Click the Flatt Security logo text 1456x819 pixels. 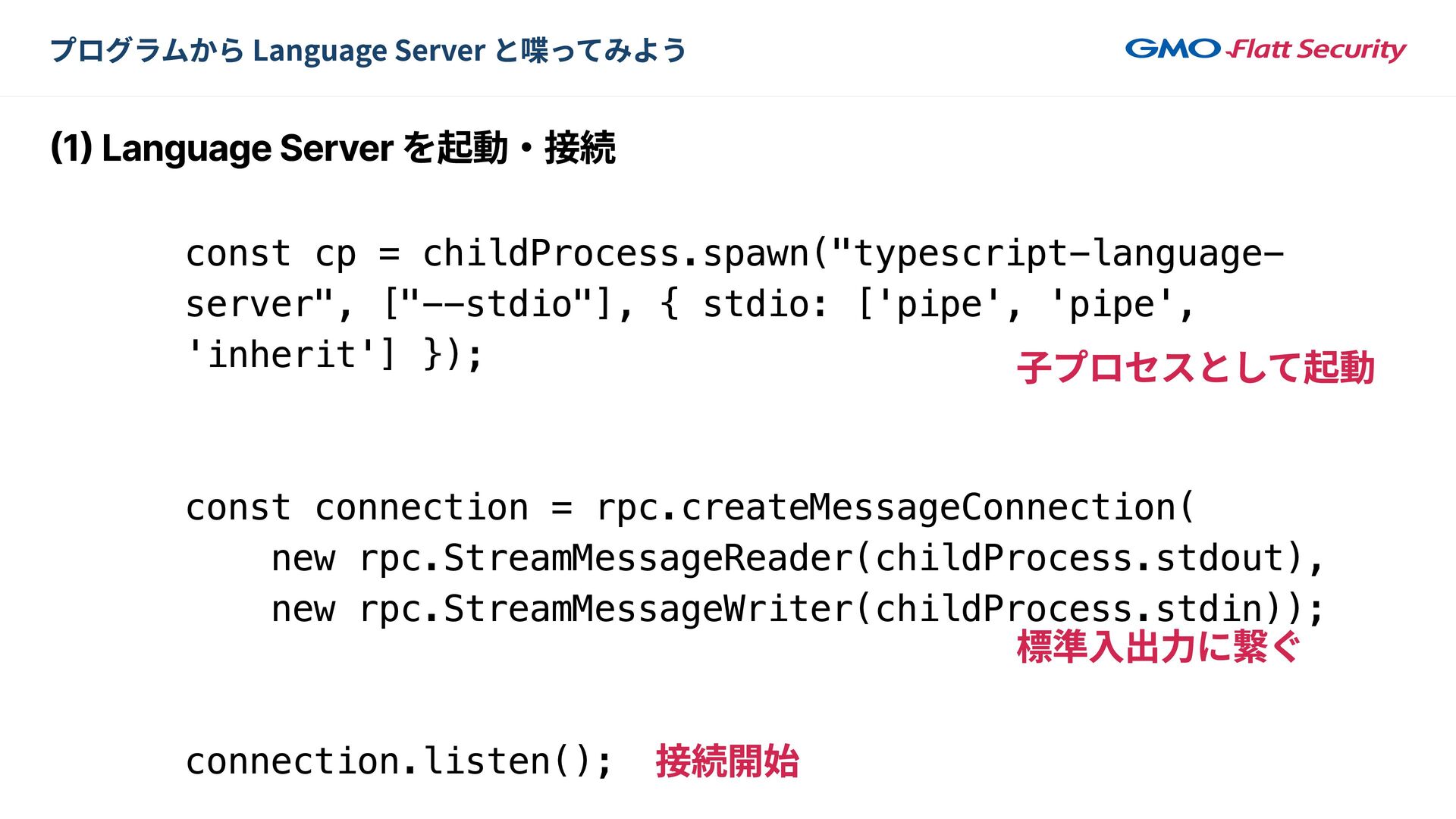pos(1317,50)
